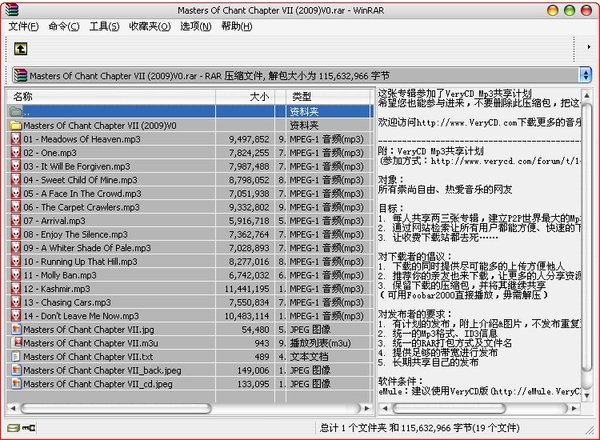Select file name '12 - Kashmir.mp3'
The height and width of the screenshot is (440, 600).
(57, 288)
